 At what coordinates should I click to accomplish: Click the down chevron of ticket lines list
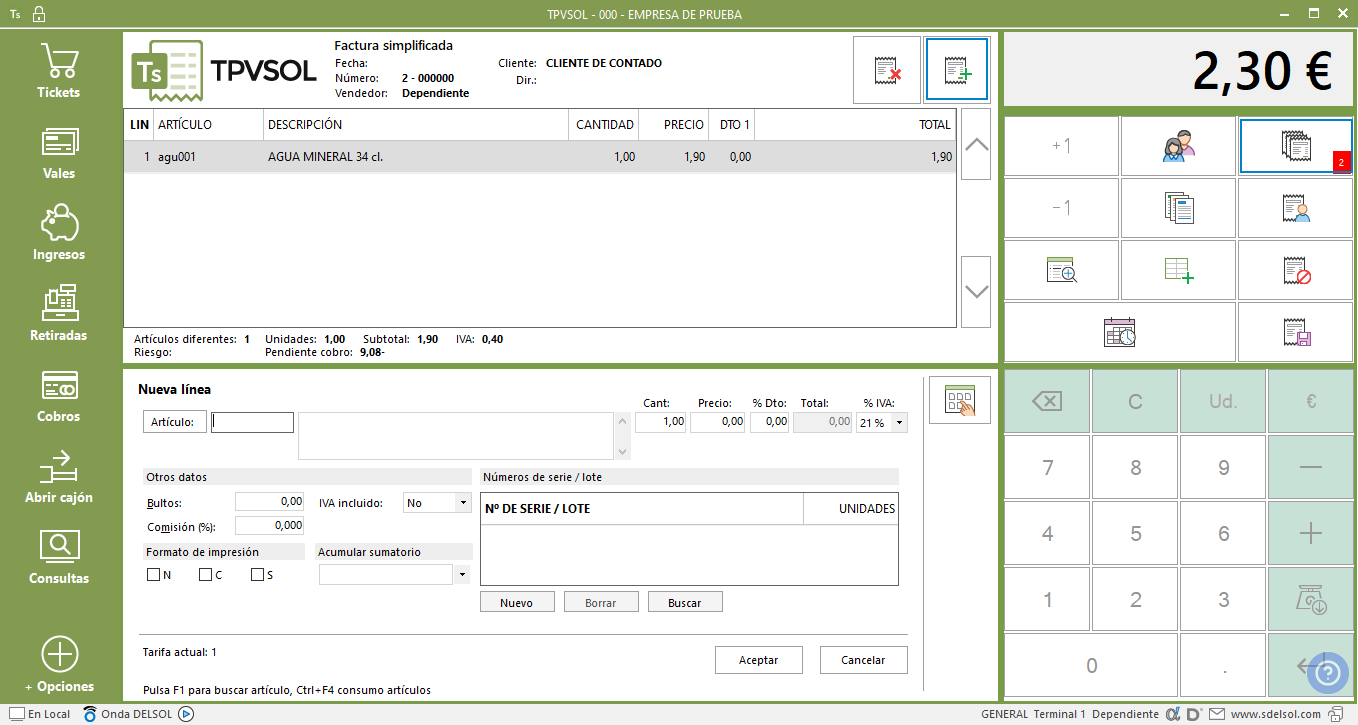click(x=976, y=291)
